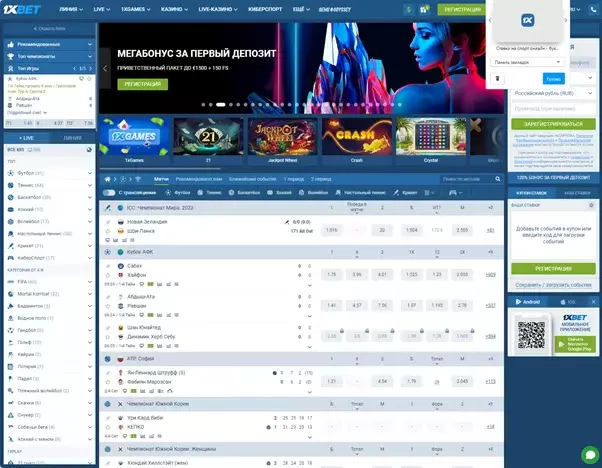Open Панель закладок folder dropdown
Screen dimensions: 602x468
click(x=527, y=62)
